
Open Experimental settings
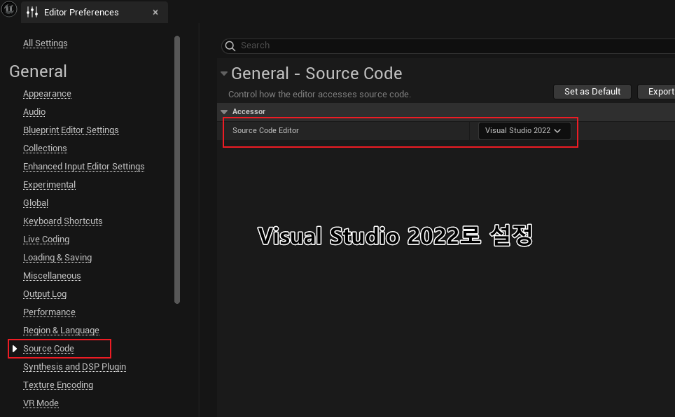(50, 185)
